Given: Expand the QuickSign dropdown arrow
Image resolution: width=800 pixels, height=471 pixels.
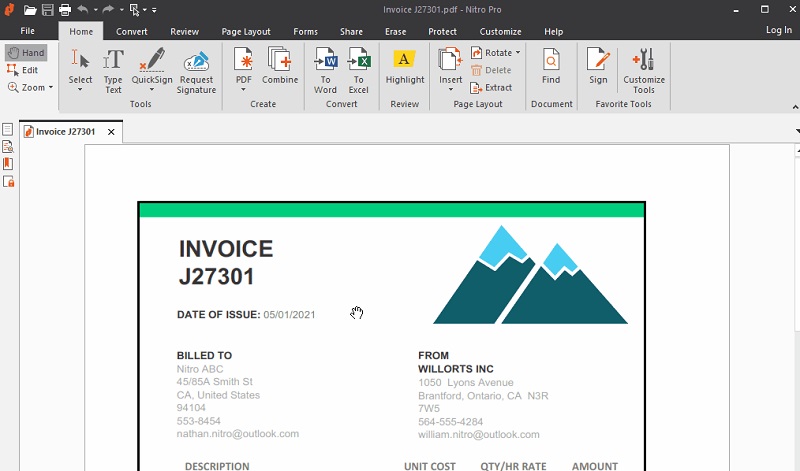Looking at the screenshot, I should coord(152,90).
